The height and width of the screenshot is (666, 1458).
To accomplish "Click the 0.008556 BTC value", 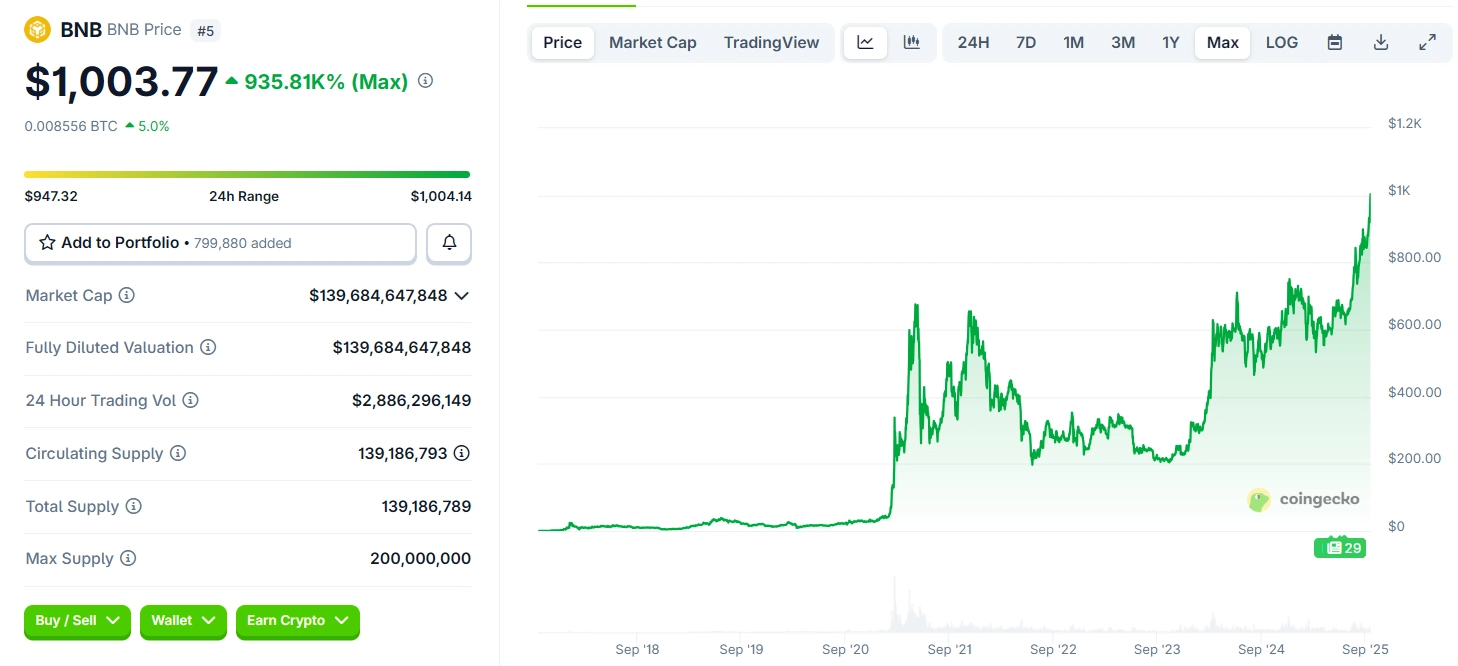I will pyautogui.click(x=71, y=126).
